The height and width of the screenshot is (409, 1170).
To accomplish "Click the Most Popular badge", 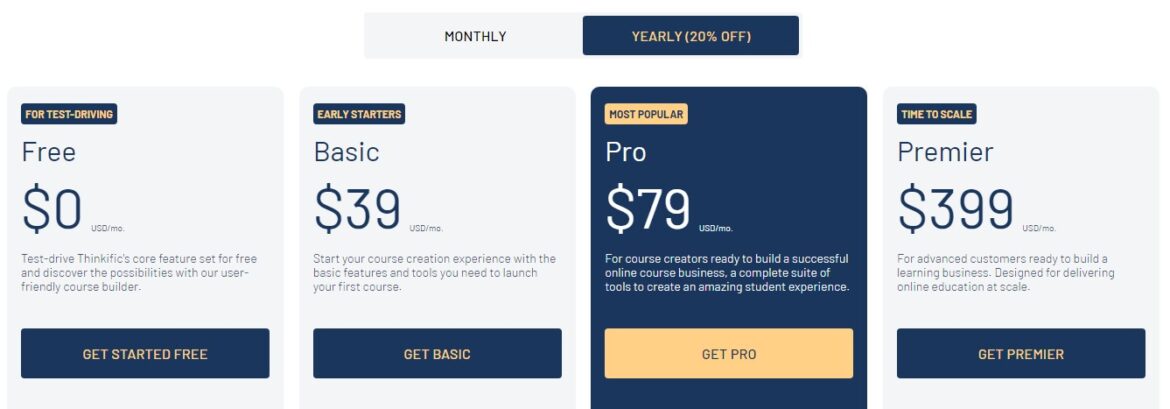I will coord(646,114).
